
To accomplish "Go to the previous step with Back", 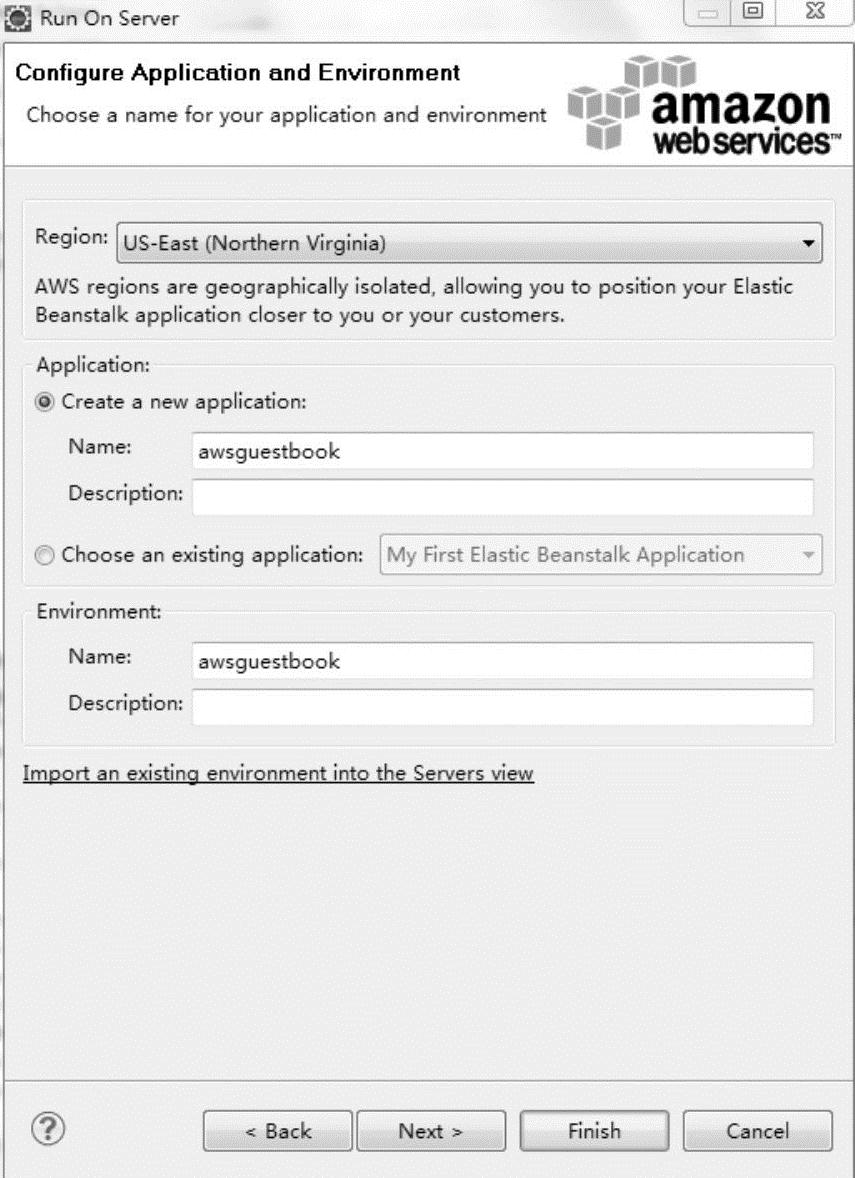I will click(x=278, y=1131).
